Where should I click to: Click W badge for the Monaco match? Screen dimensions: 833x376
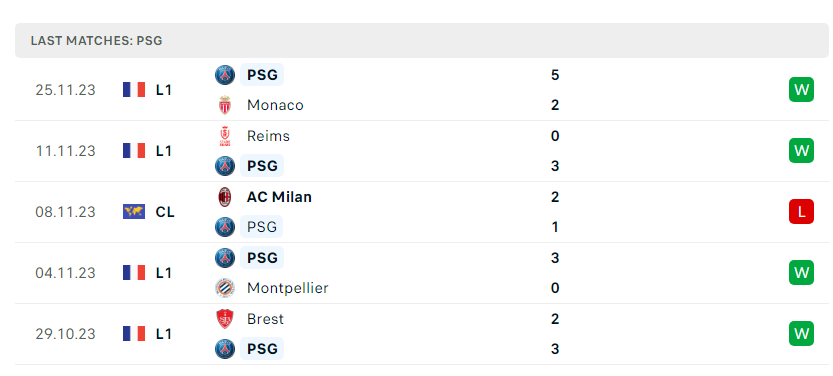pos(801,90)
